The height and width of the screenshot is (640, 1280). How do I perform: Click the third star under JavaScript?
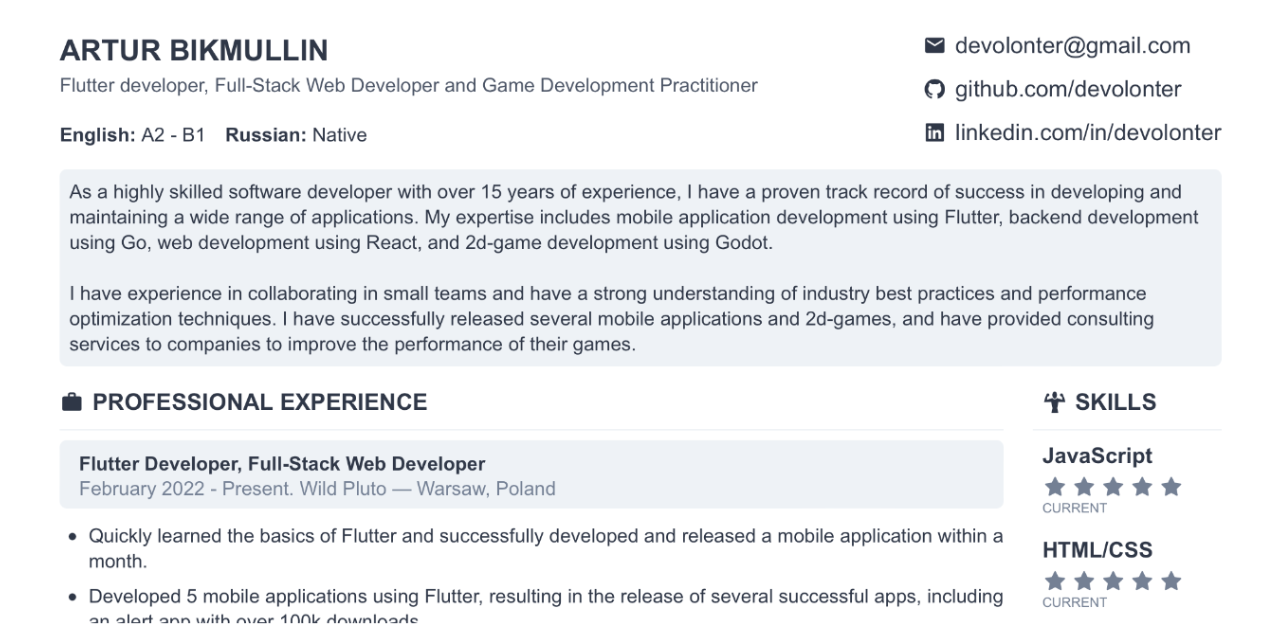click(x=1112, y=488)
